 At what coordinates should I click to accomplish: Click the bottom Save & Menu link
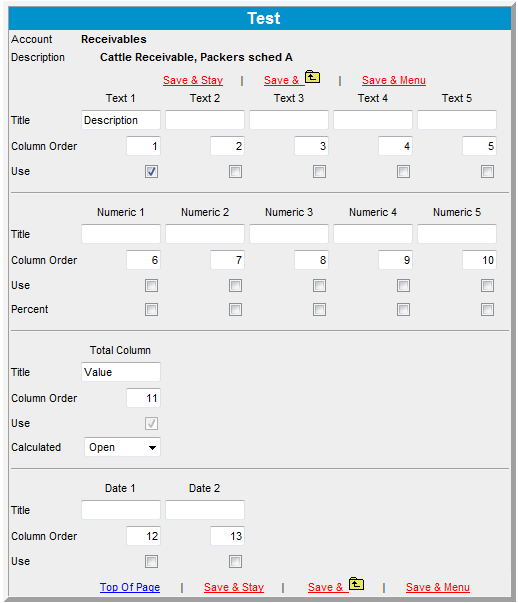[x=438, y=587]
